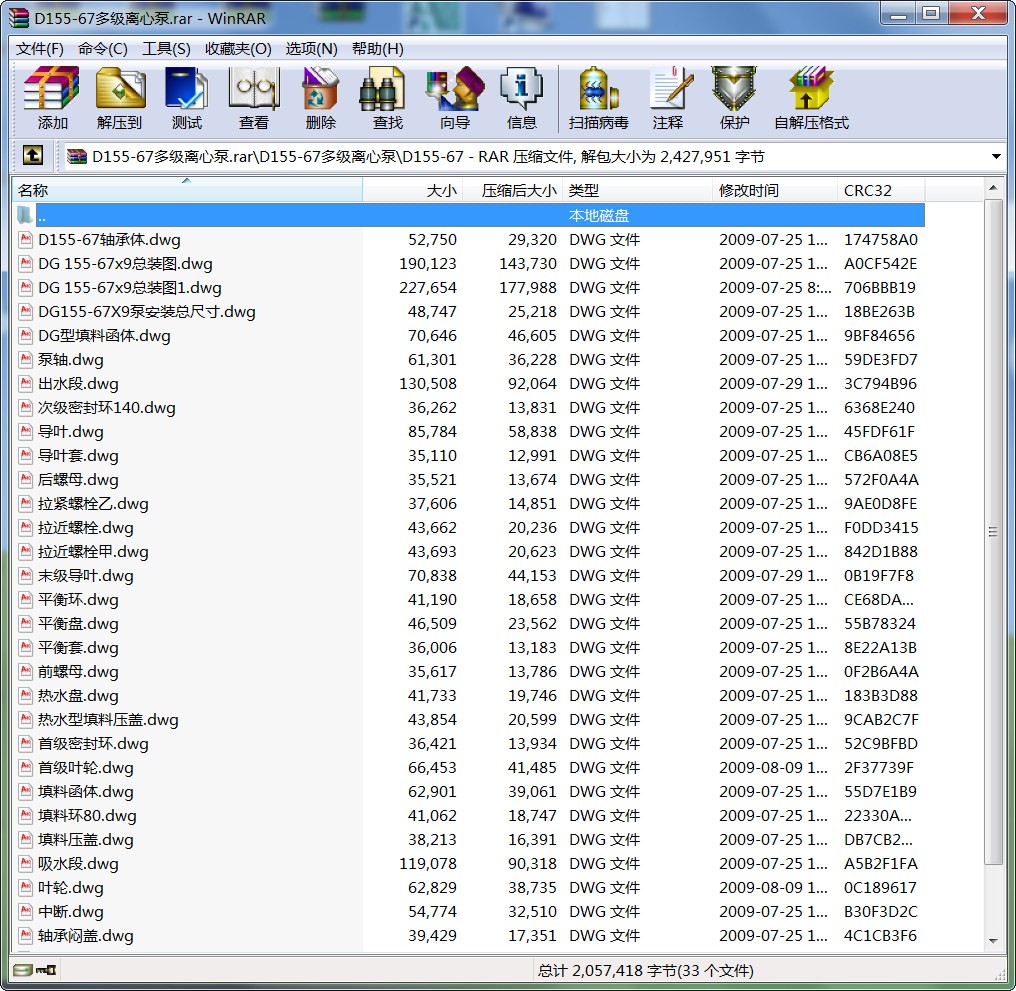Go up one folder with arrow icon
Screen dimensions: 1016x991
pyautogui.click(x=33, y=156)
